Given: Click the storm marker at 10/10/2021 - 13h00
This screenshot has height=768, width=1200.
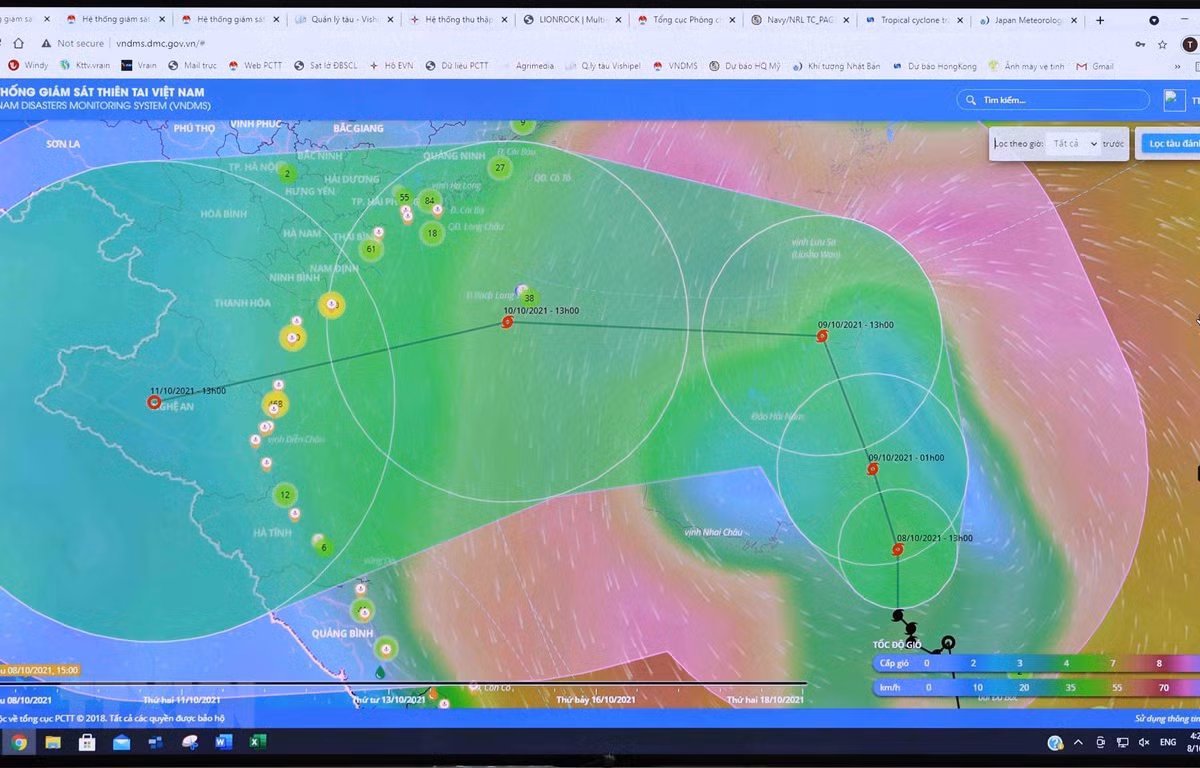Looking at the screenshot, I should point(508,323).
